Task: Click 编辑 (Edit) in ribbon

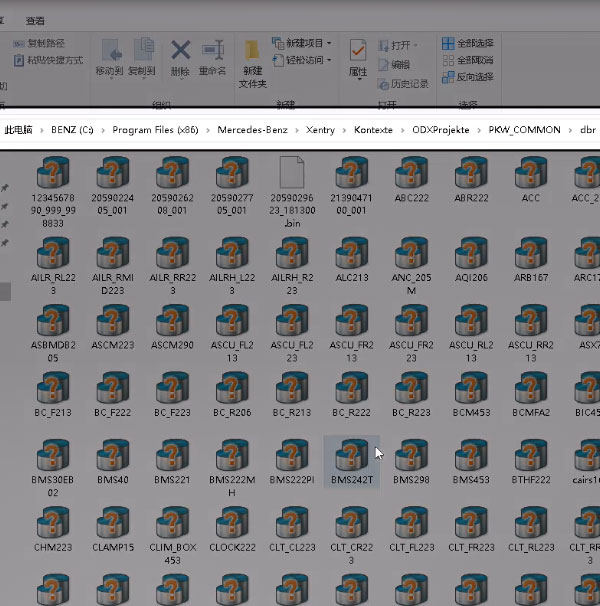Action: tap(394, 65)
